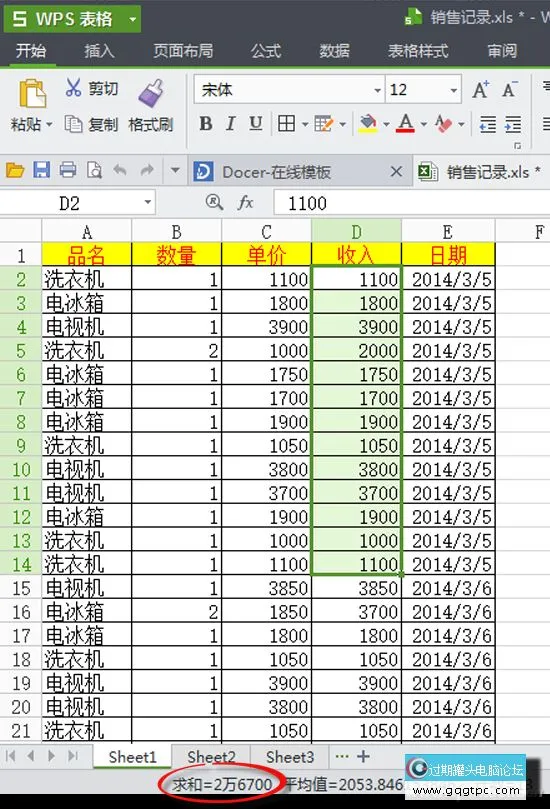
Task: Click the Copy icon
Action: (x=73, y=124)
